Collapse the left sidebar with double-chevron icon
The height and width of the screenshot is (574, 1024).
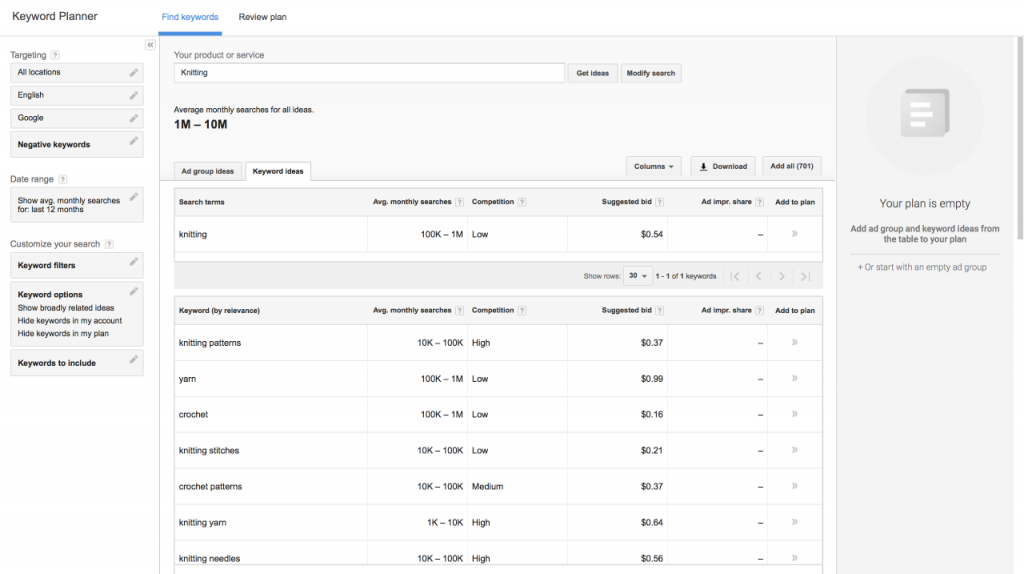[x=150, y=45]
